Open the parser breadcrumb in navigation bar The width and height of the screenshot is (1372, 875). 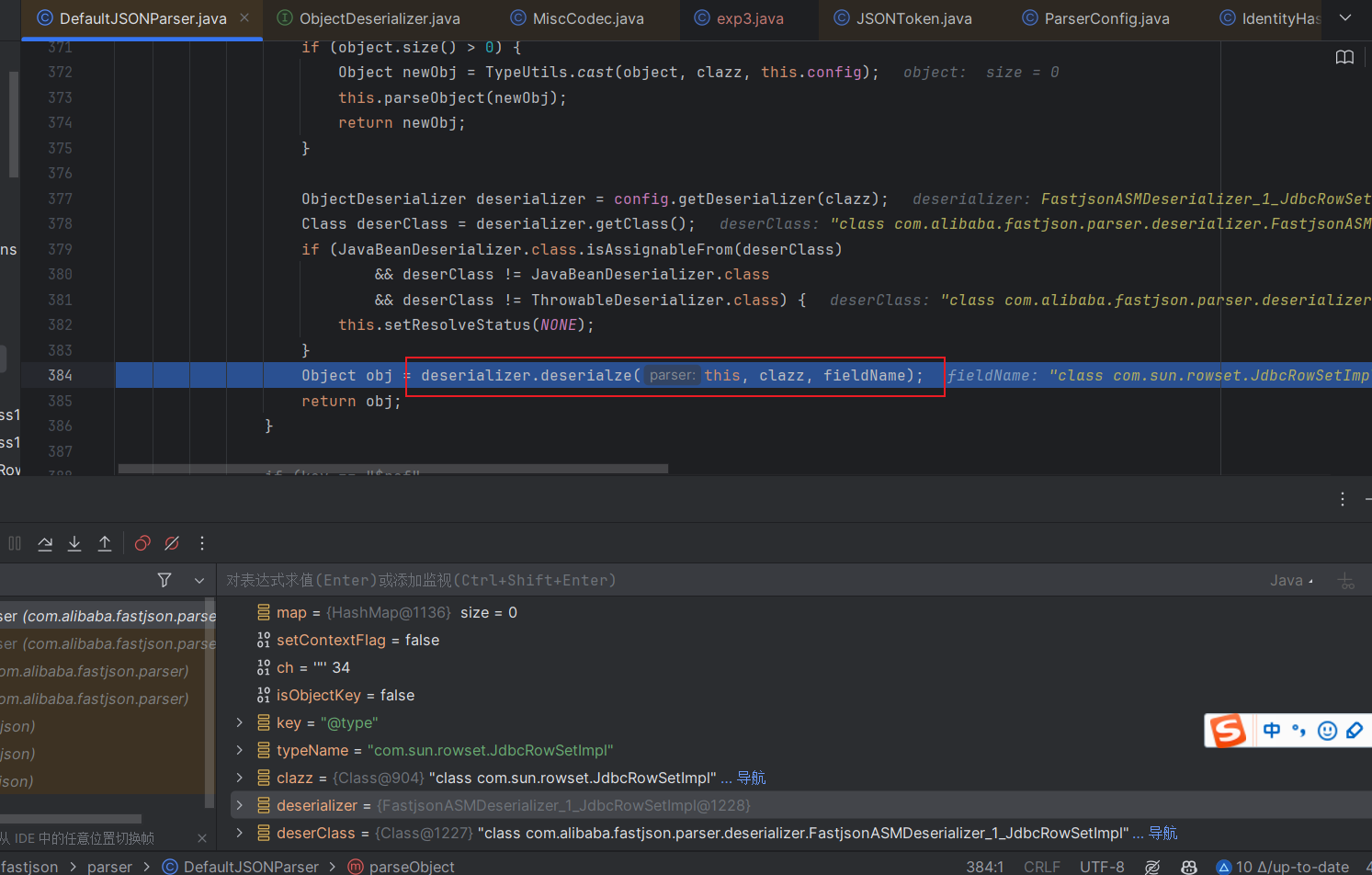pos(109,867)
